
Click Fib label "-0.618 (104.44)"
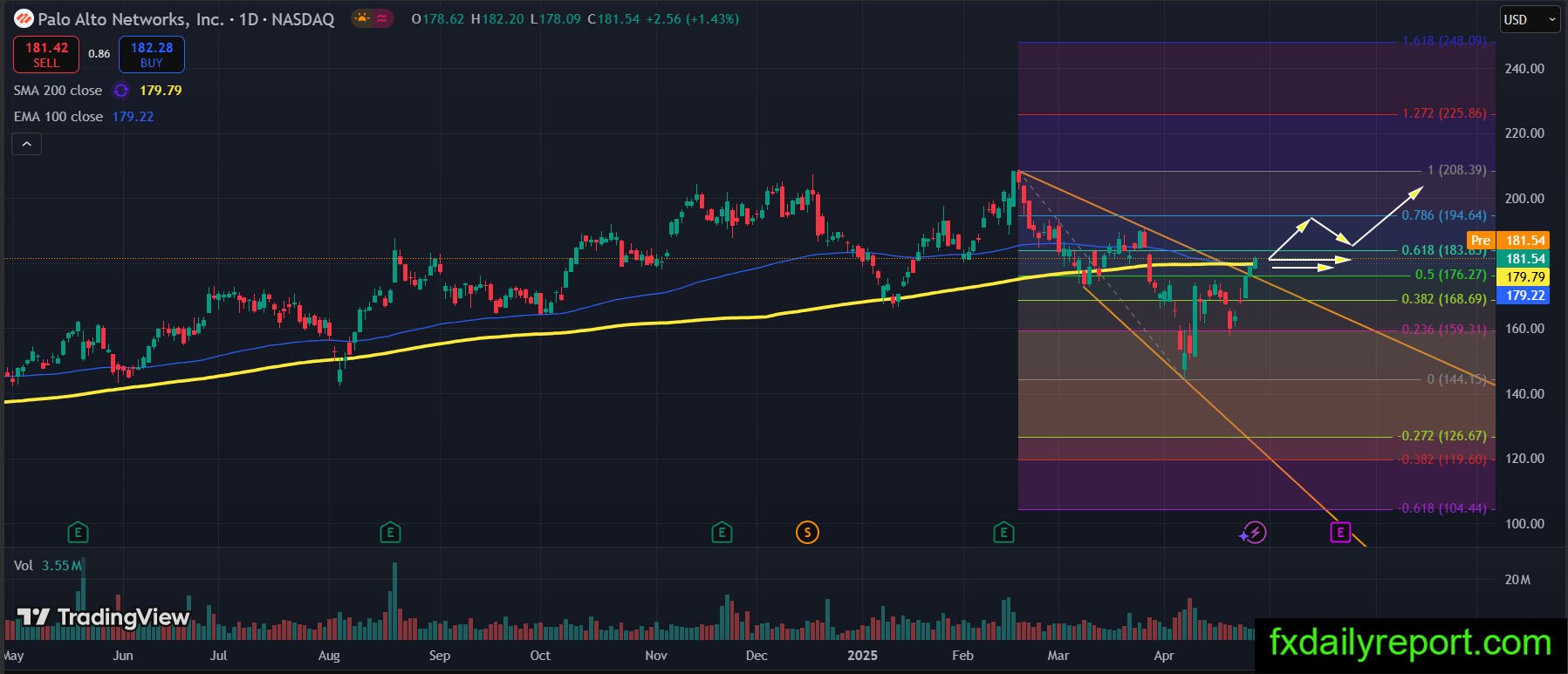click(x=1442, y=508)
